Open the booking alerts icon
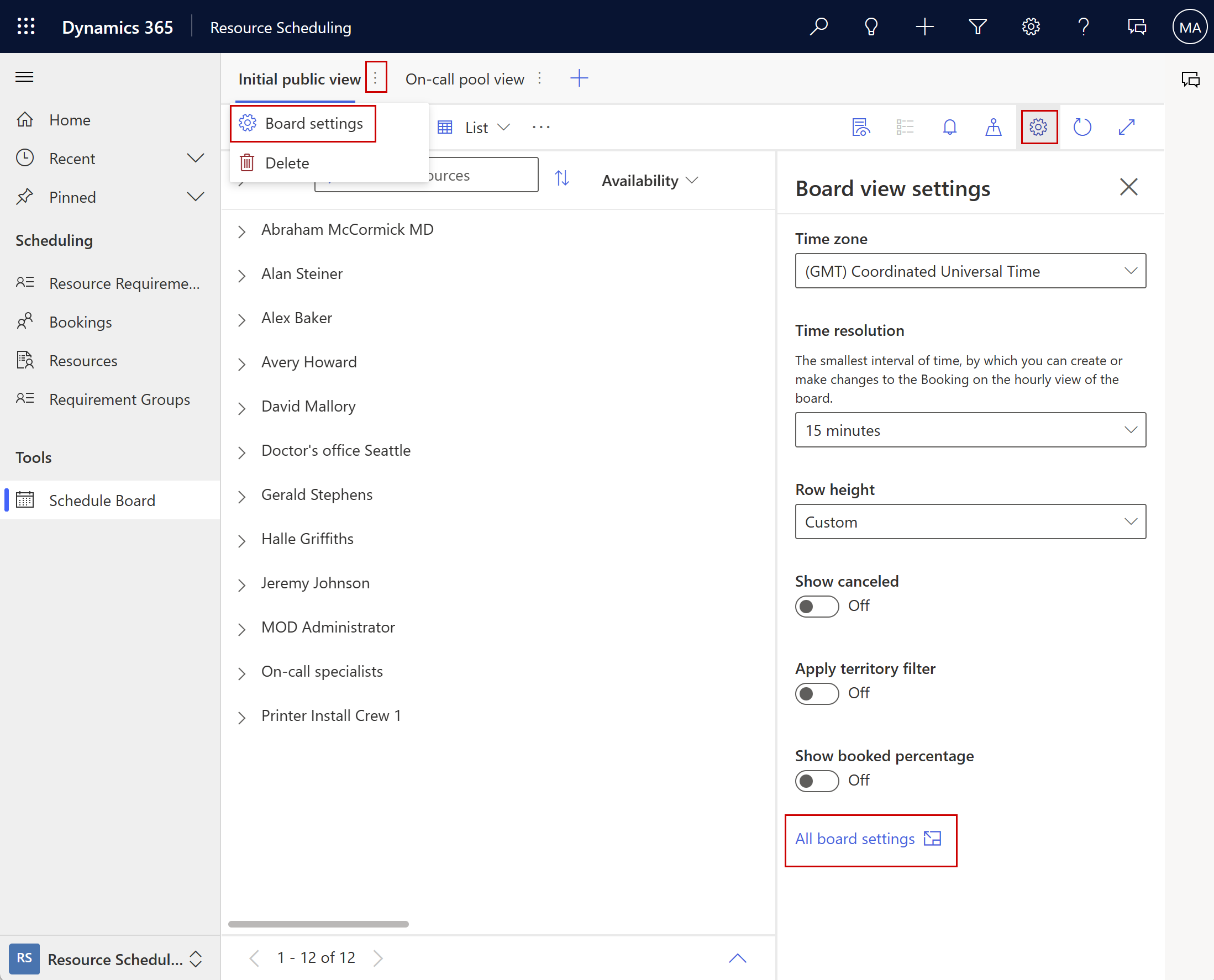Viewport: 1214px width, 980px height. point(949,127)
